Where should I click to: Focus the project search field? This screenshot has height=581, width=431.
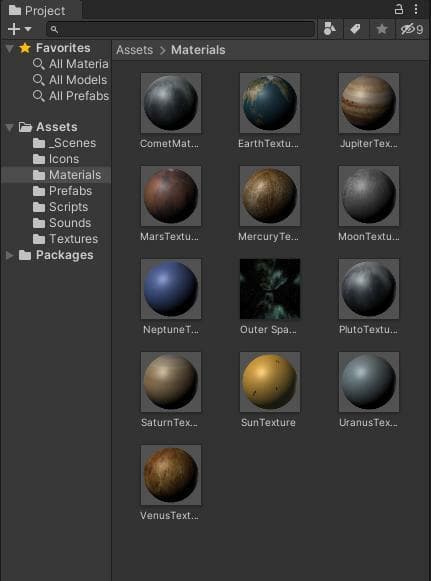pos(180,29)
